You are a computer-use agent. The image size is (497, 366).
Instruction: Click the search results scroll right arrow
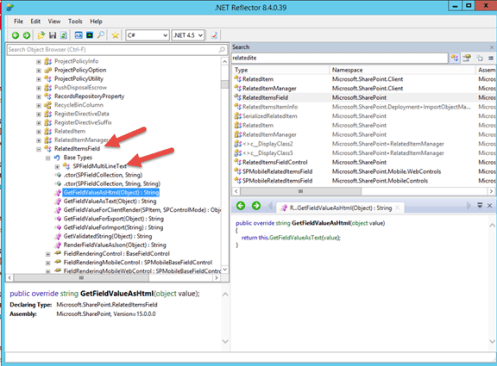tap(491, 191)
